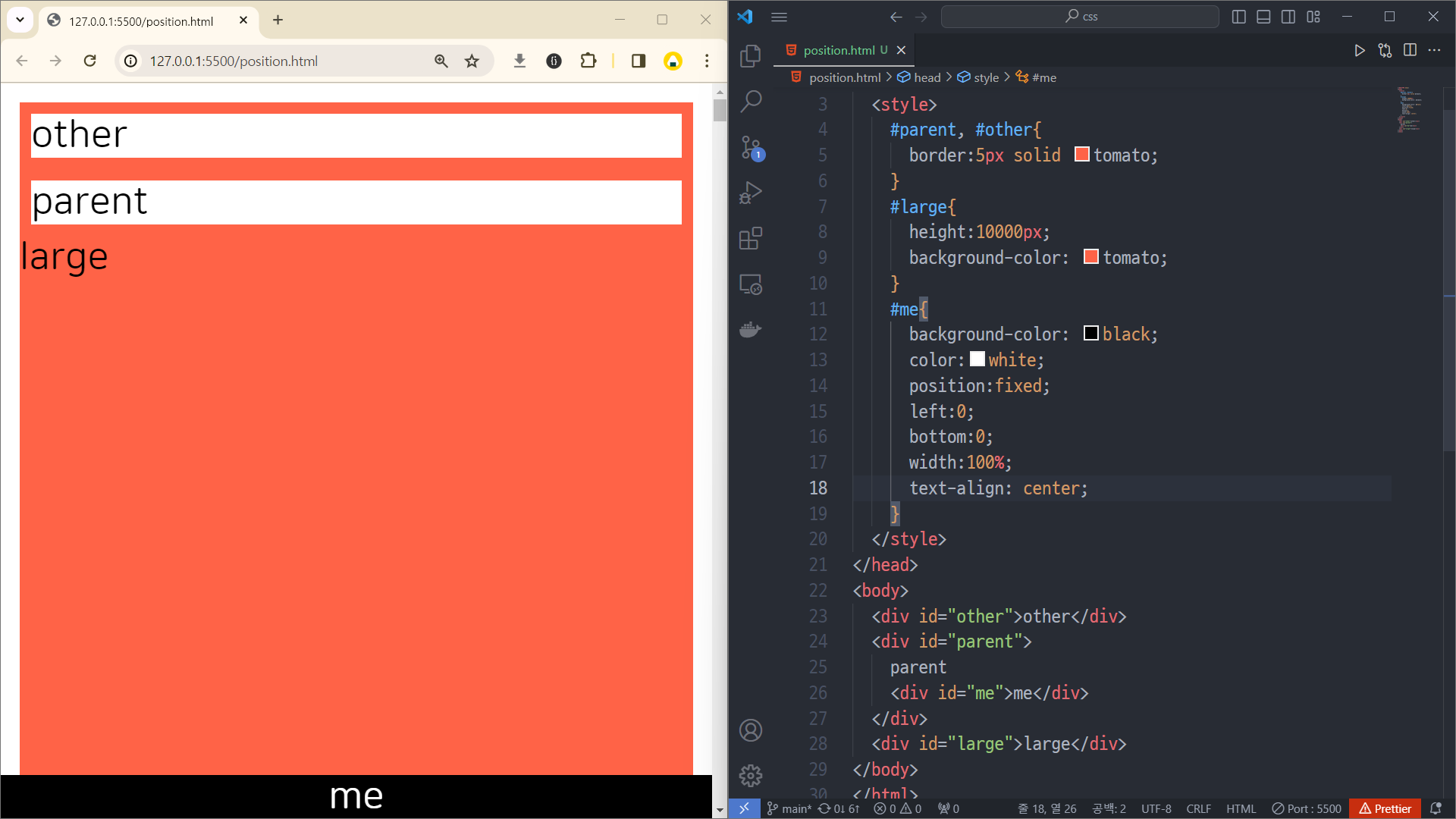Click the style breadcrumb segment
1456x819 pixels.
[986, 77]
